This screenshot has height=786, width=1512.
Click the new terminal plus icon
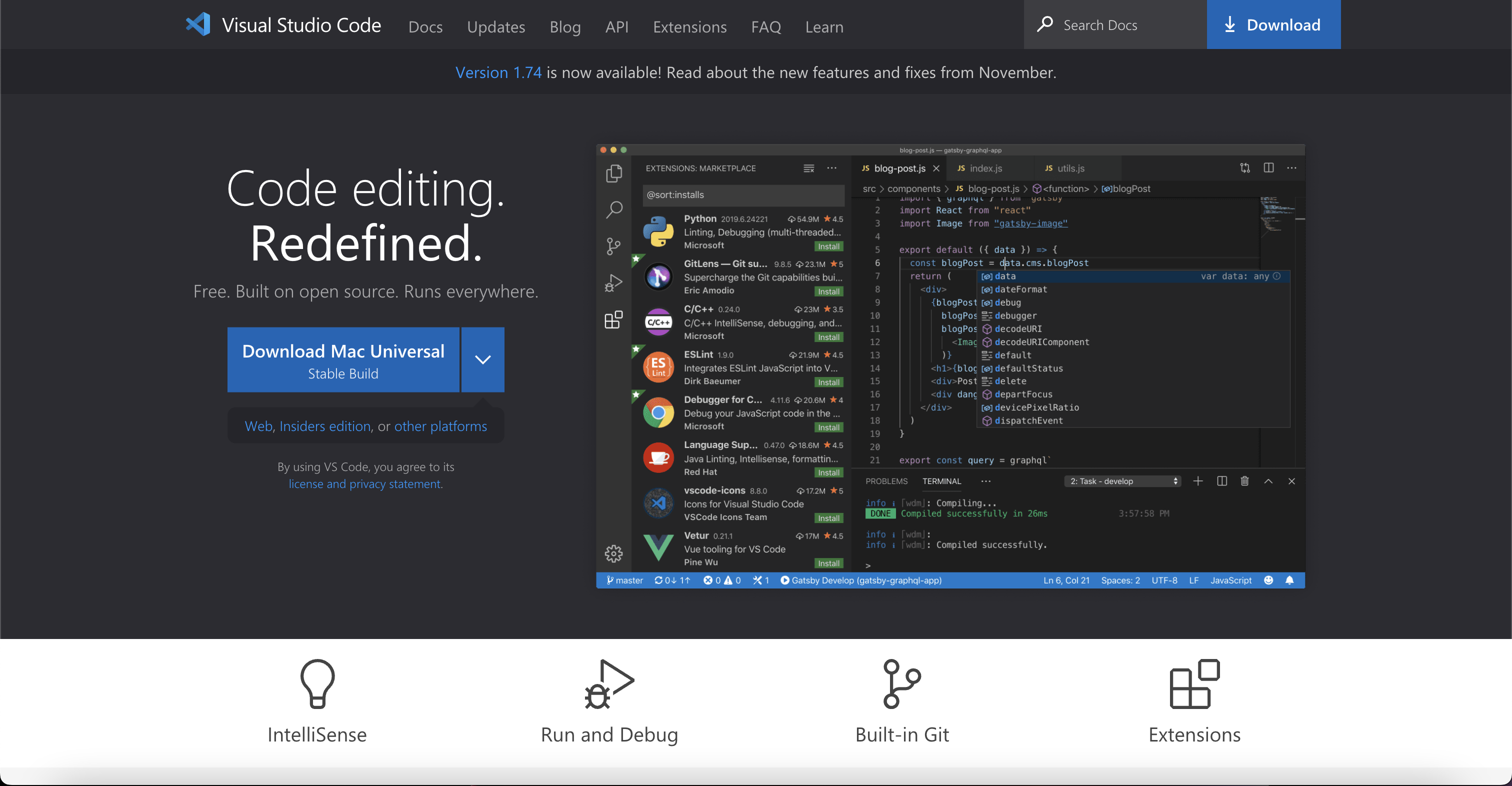1198,481
